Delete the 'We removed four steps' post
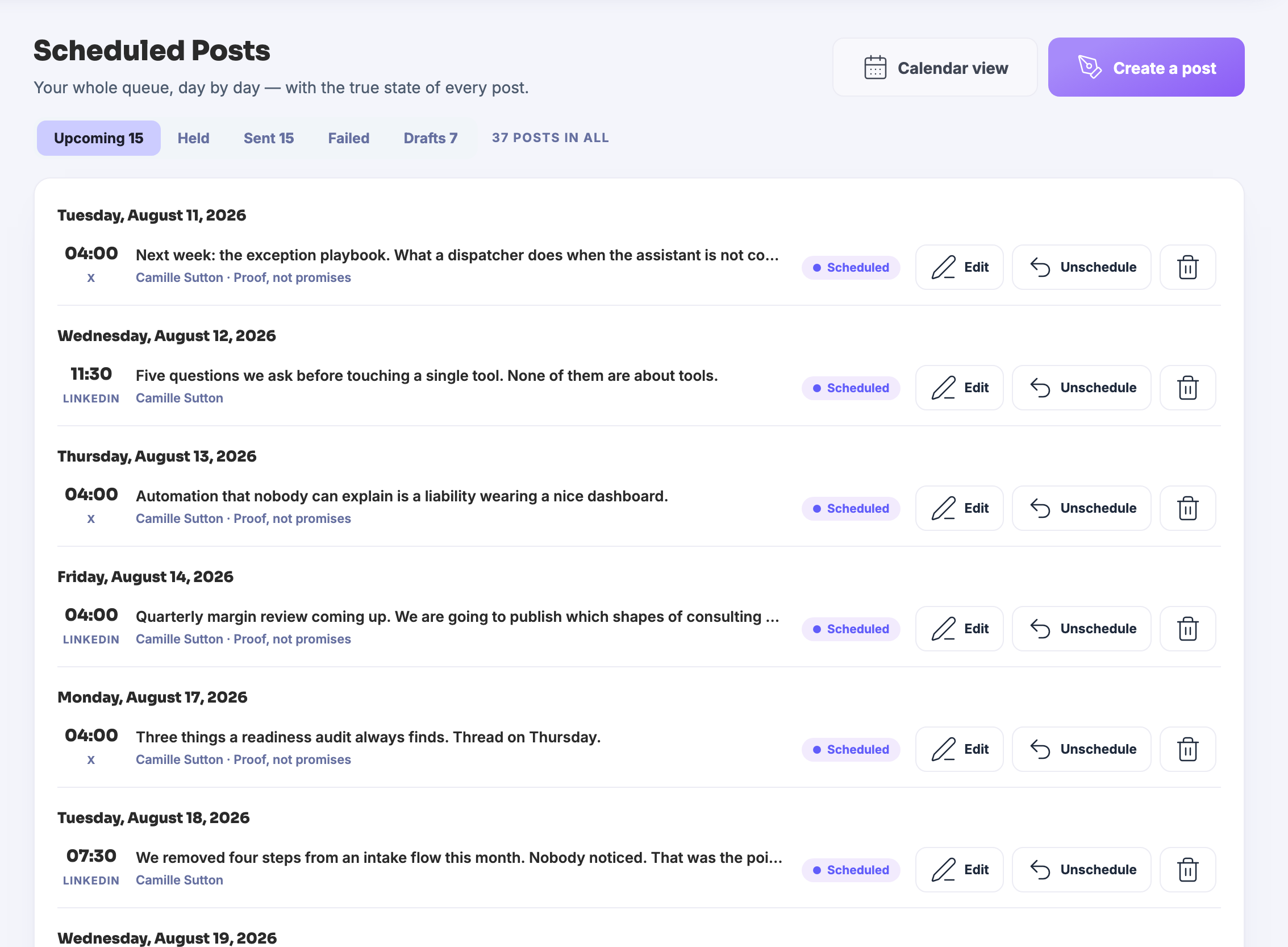 click(x=1187, y=870)
